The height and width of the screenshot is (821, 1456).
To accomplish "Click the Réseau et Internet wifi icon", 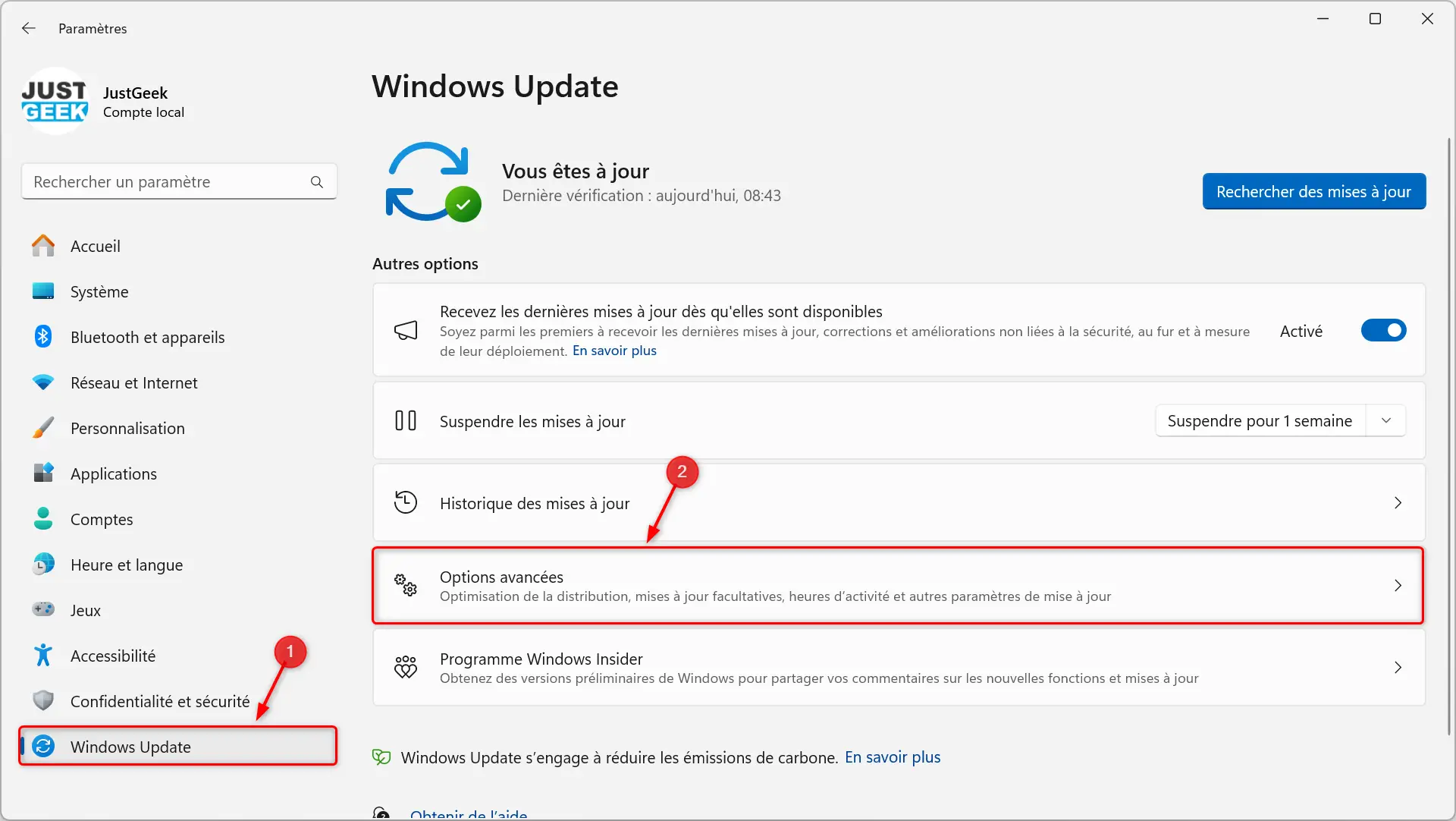I will click(43, 382).
